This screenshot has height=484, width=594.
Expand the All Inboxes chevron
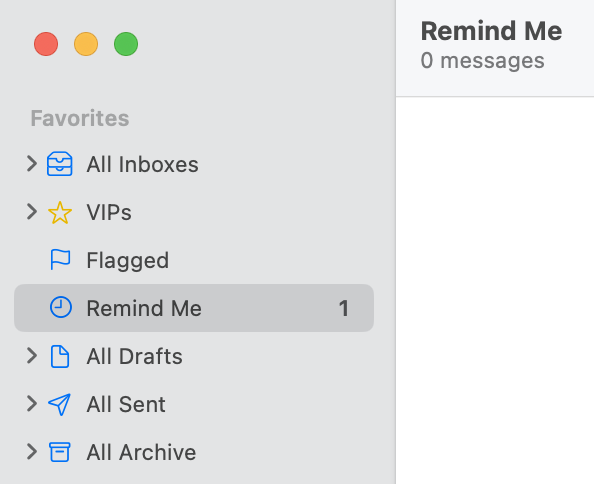(x=32, y=164)
